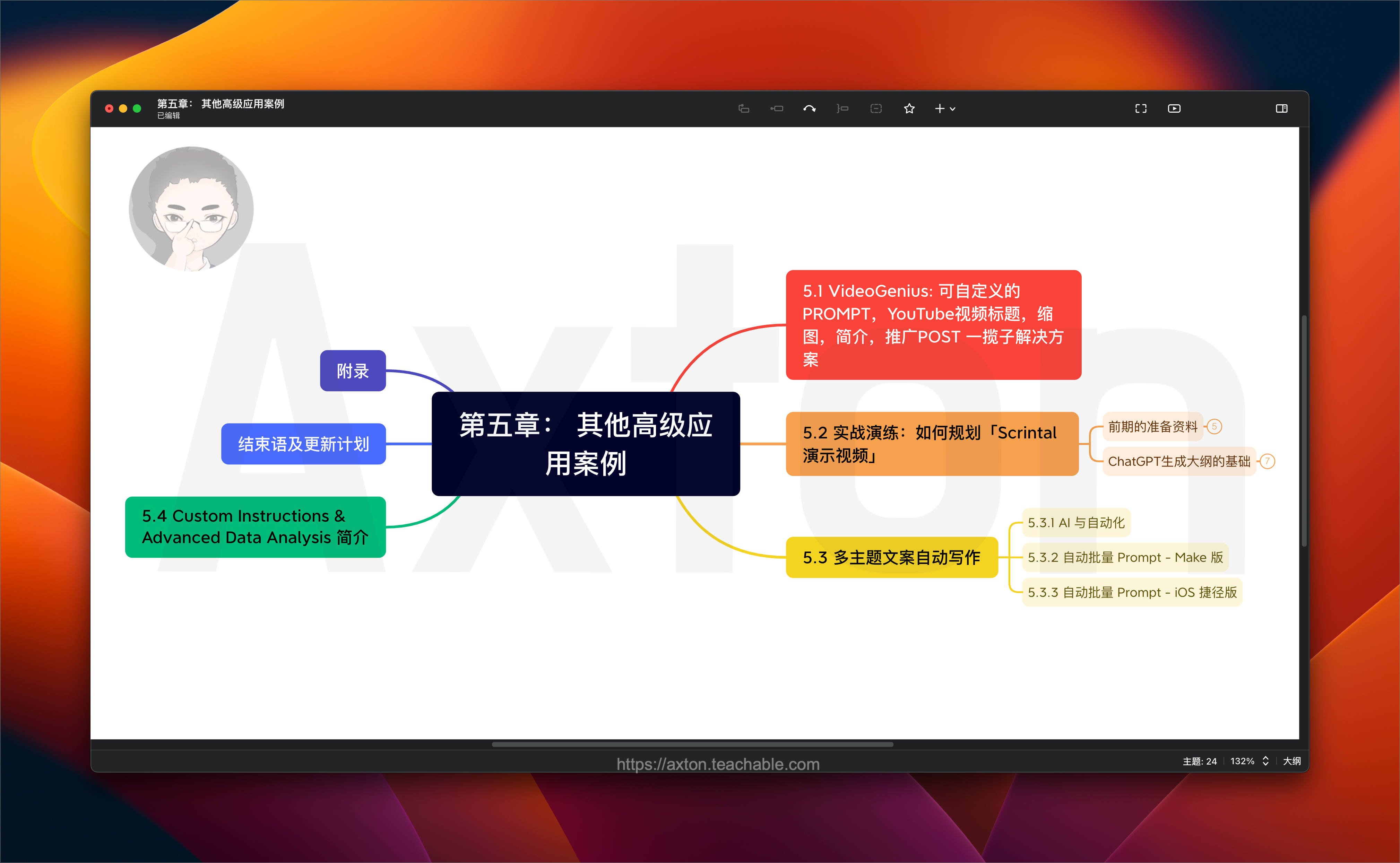Select the yellow 5.3 多主题文案自动写作 topic
Image resolution: width=1400 pixels, height=863 pixels.
(892, 557)
